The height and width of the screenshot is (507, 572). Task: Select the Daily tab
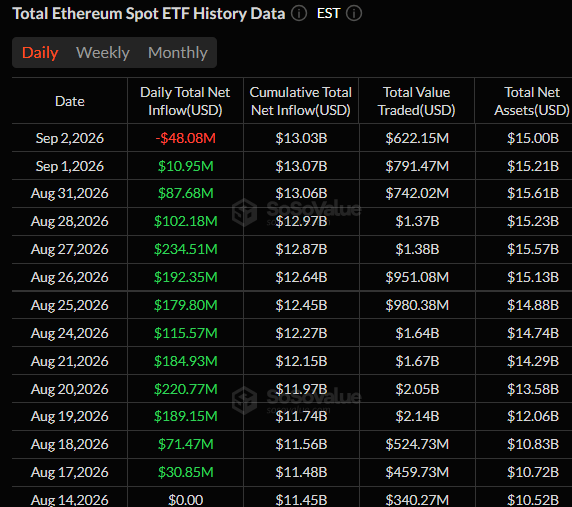pos(40,53)
